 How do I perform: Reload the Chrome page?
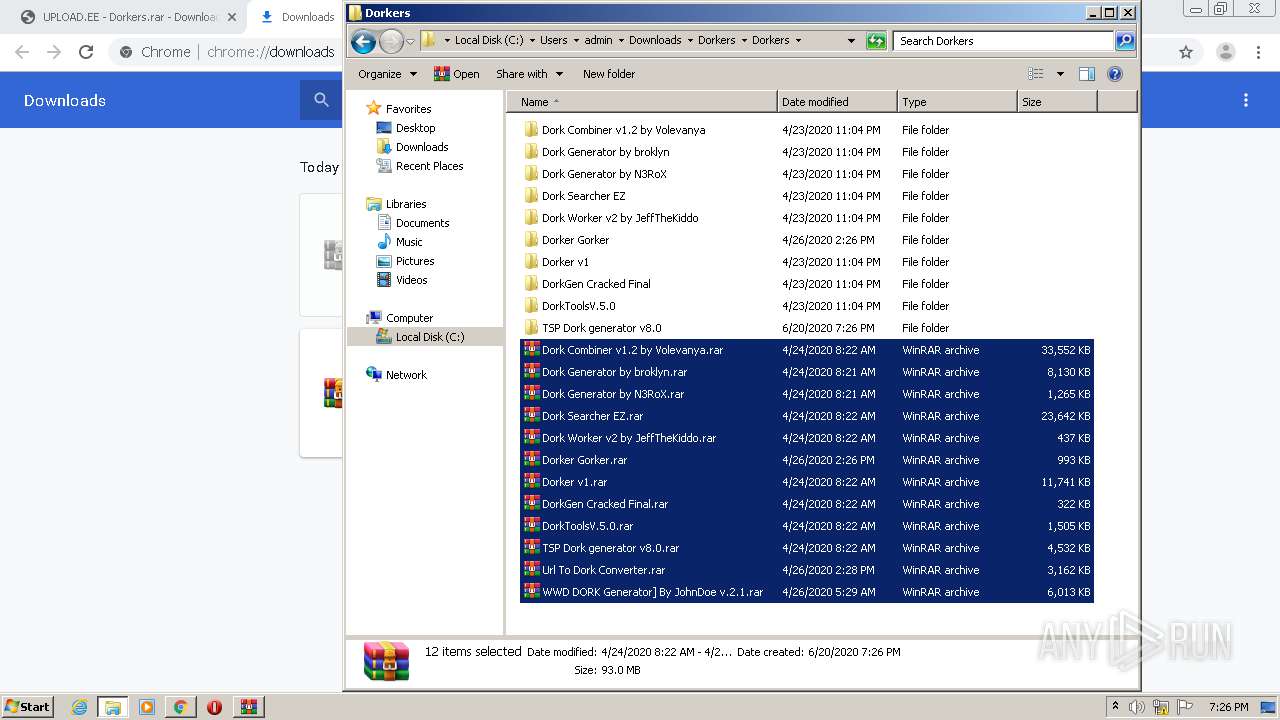point(86,52)
